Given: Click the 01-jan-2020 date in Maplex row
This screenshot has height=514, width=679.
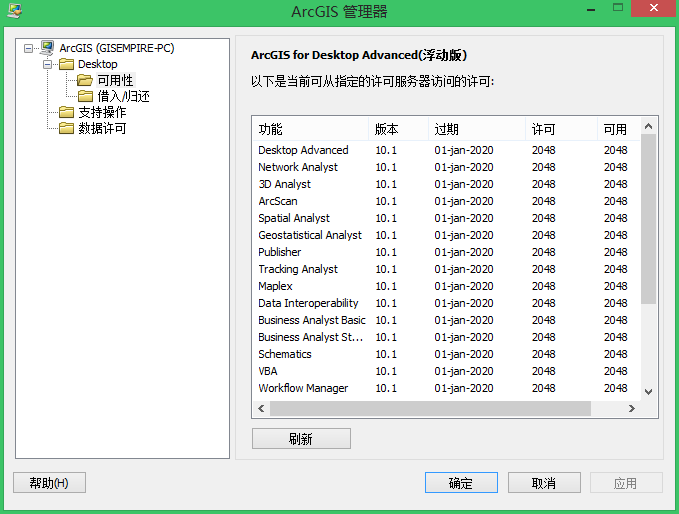Looking at the screenshot, I should point(464,286).
